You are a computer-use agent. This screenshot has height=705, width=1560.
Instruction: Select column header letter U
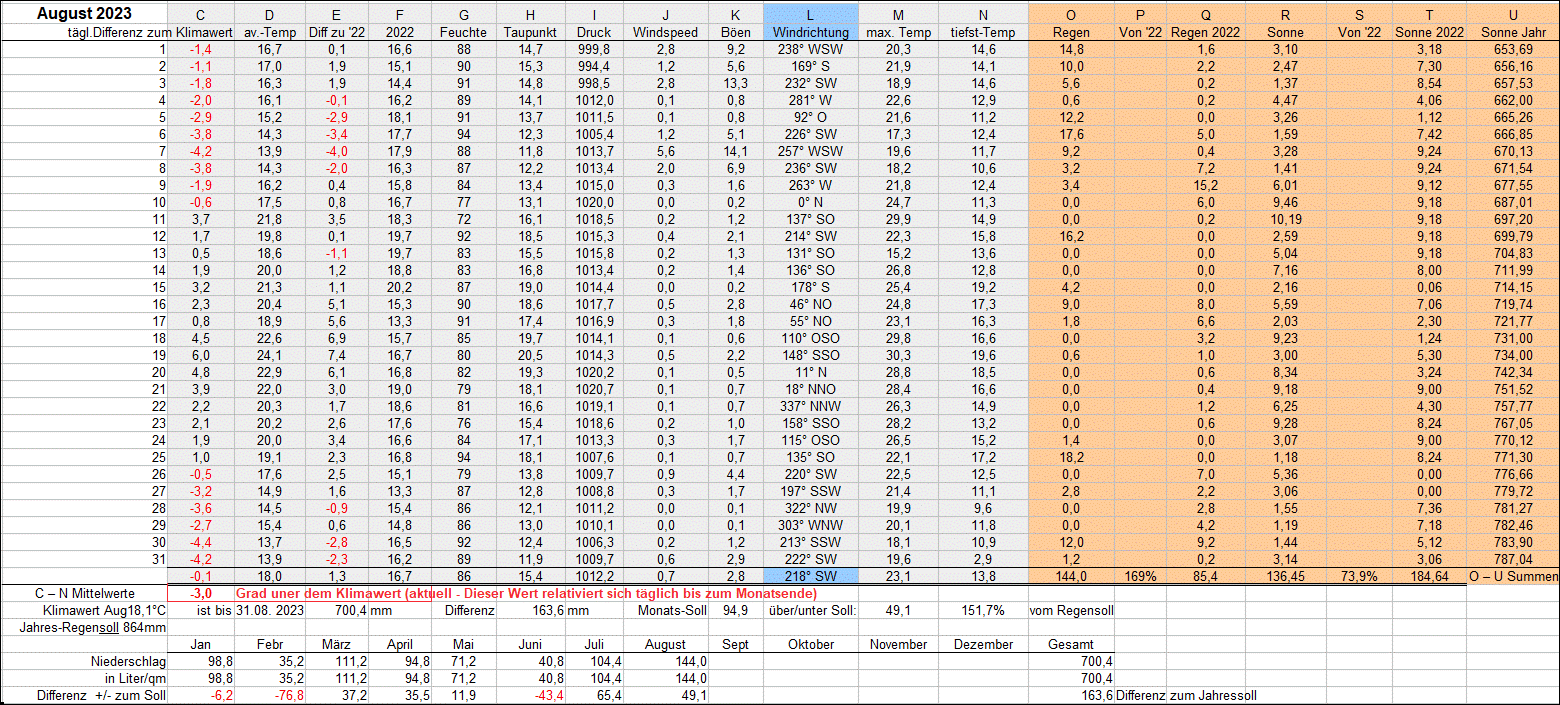1513,14
